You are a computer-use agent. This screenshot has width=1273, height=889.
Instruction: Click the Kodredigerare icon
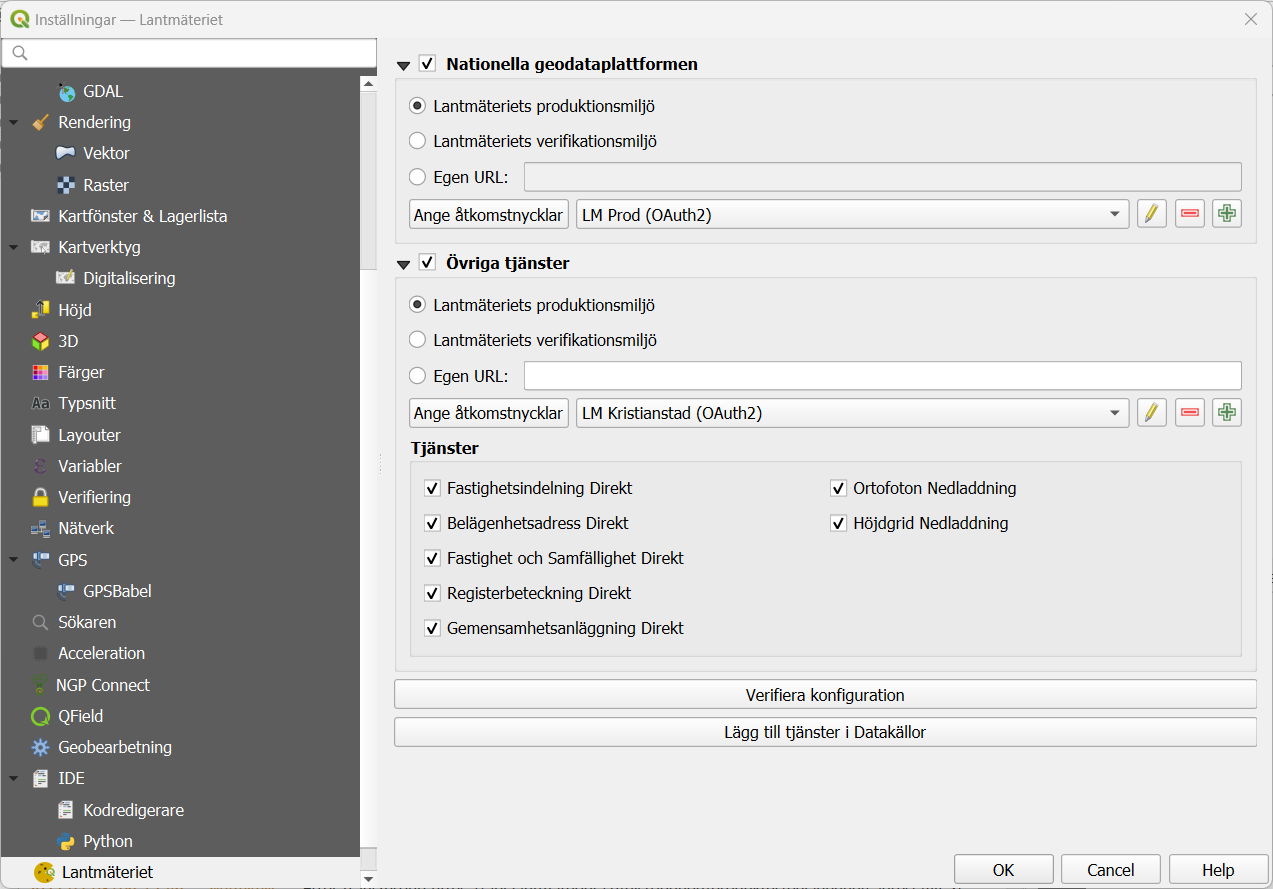point(66,810)
